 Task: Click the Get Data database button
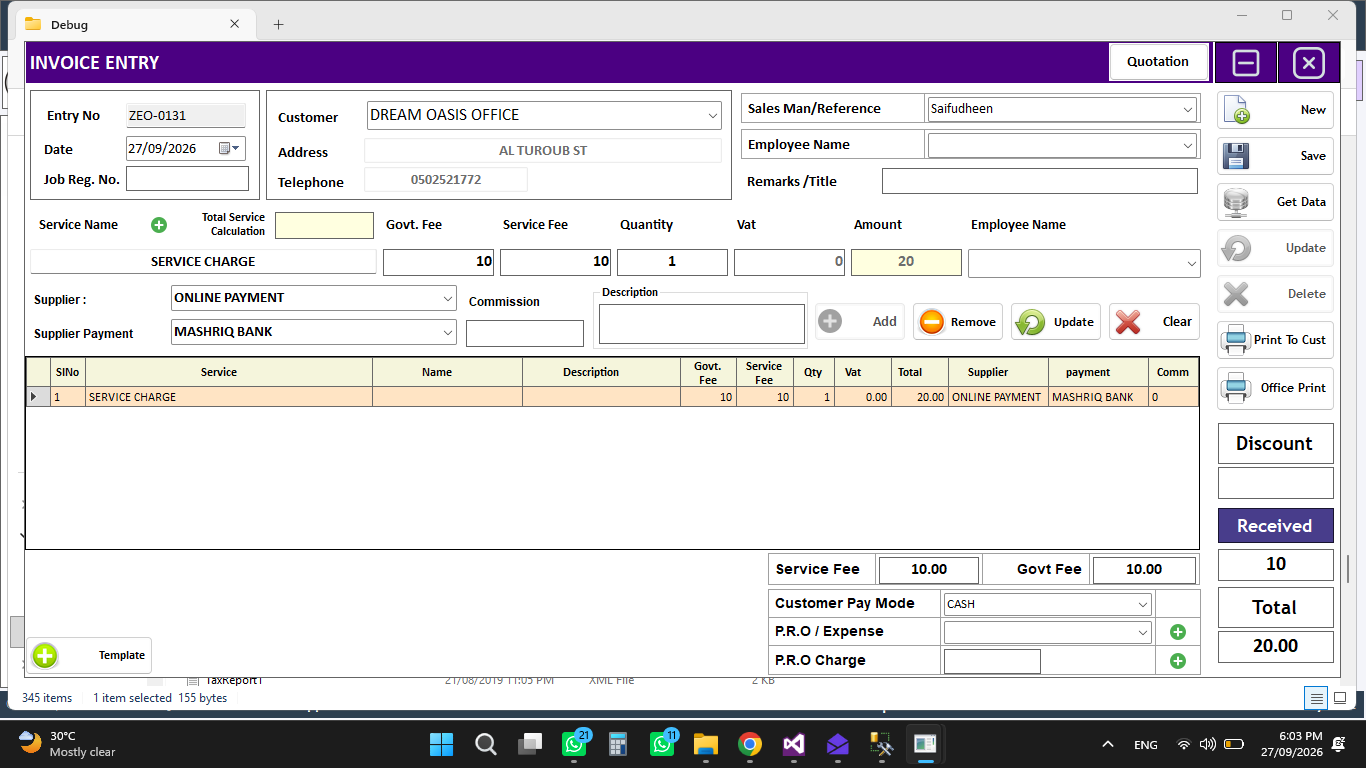[1275, 202]
